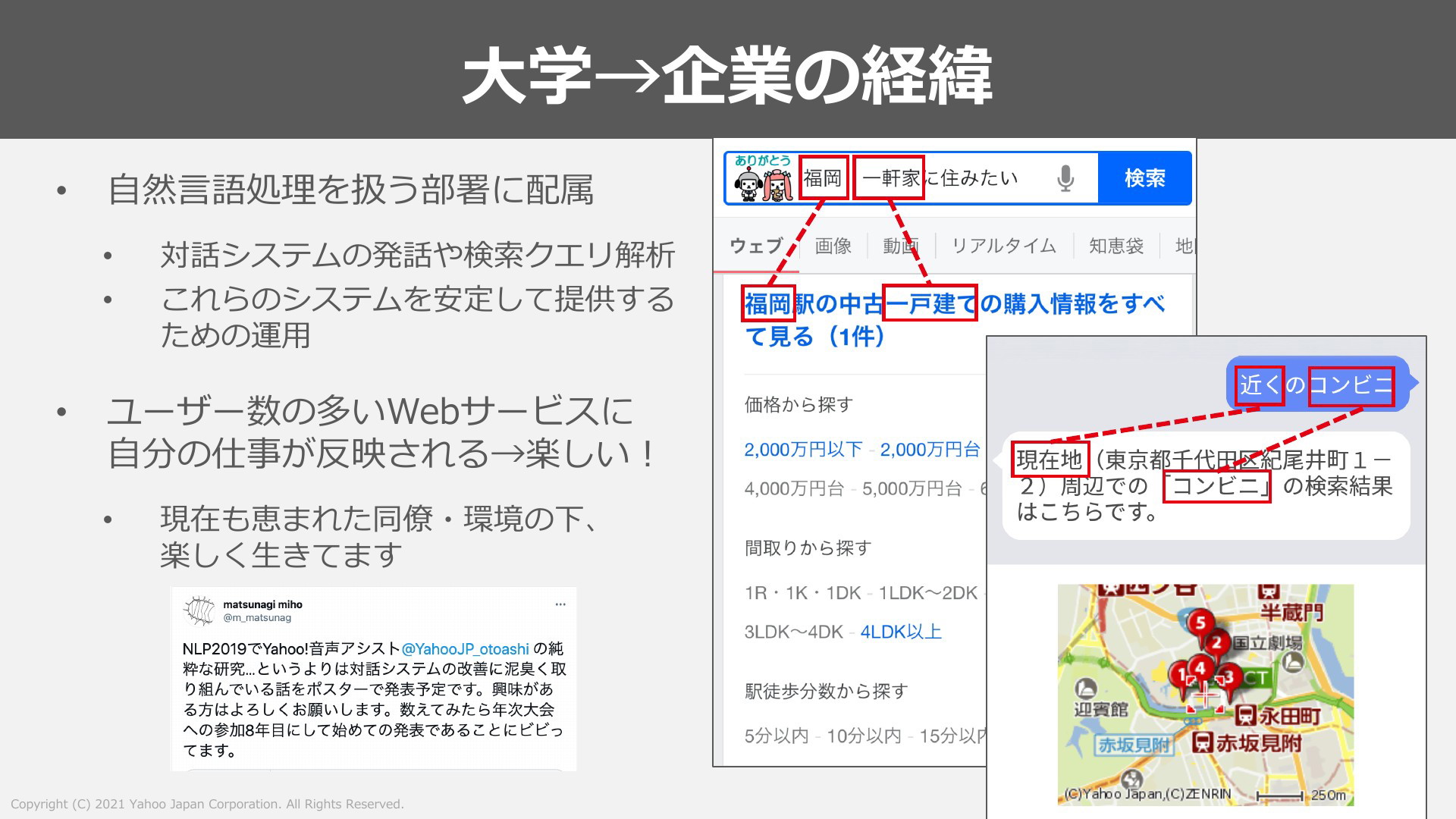Image resolution: width=1456 pixels, height=819 pixels.
Task: Click the Yahoo mascot characters icon
Action: pyautogui.click(x=764, y=179)
